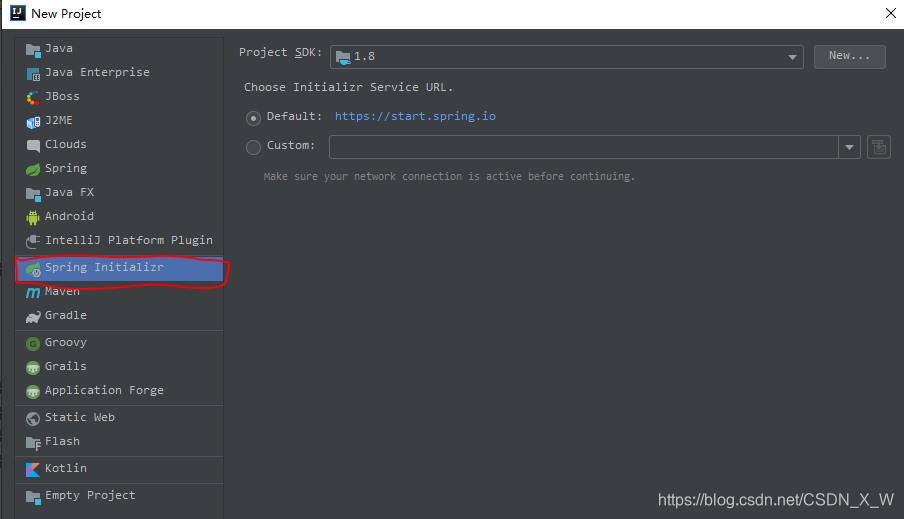Click the SDK folder icon beside 1.8
This screenshot has height=519, width=904.
coord(343,57)
